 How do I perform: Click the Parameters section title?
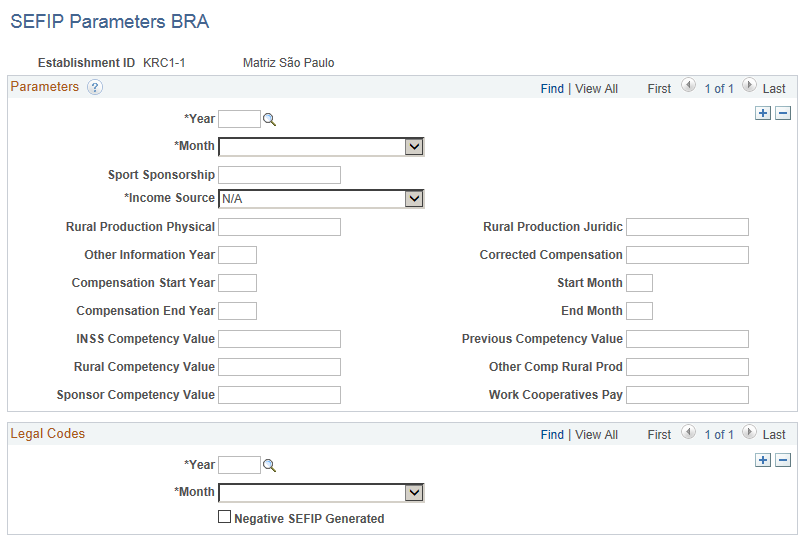tap(45, 86)
